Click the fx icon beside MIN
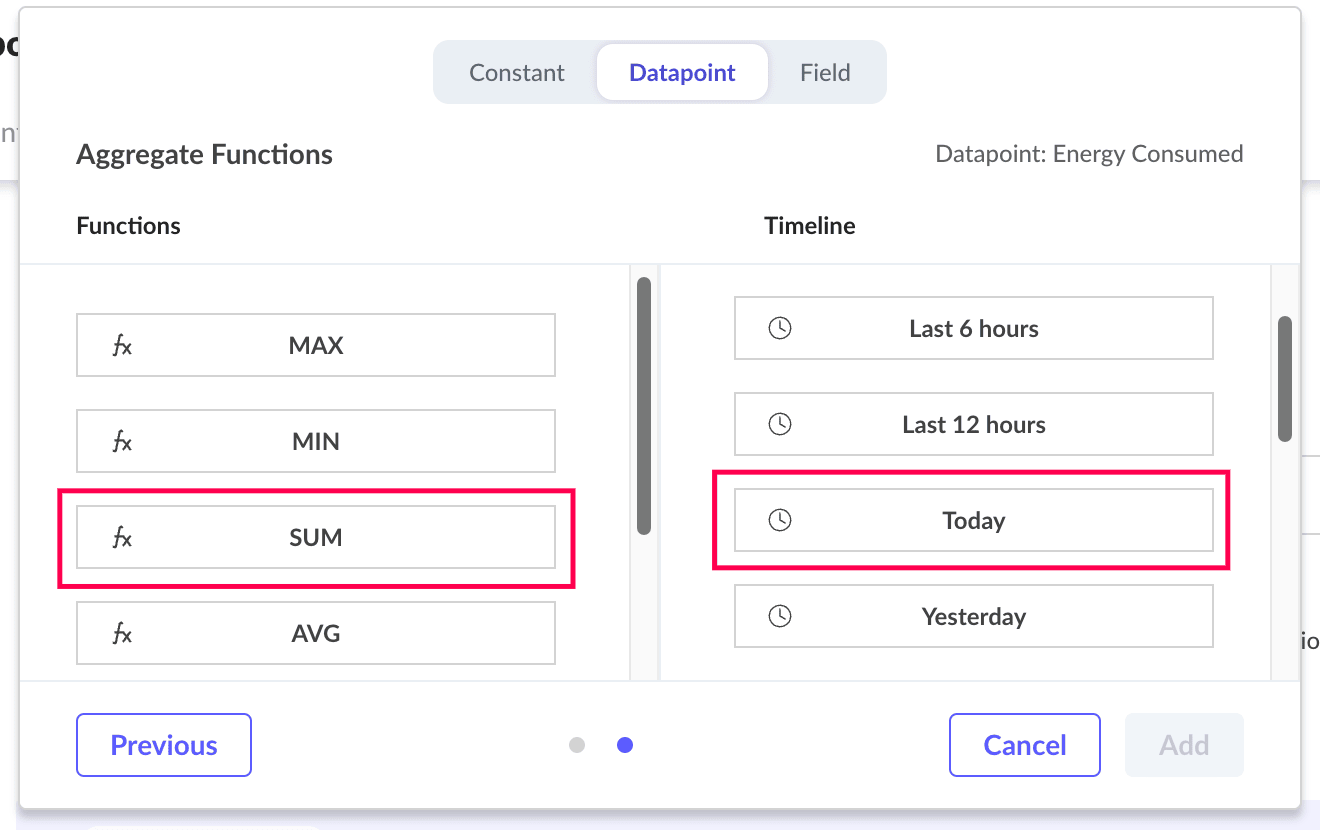Image resolution: width=1320 pixels, height=830 pixels. (x=122, y=442)
